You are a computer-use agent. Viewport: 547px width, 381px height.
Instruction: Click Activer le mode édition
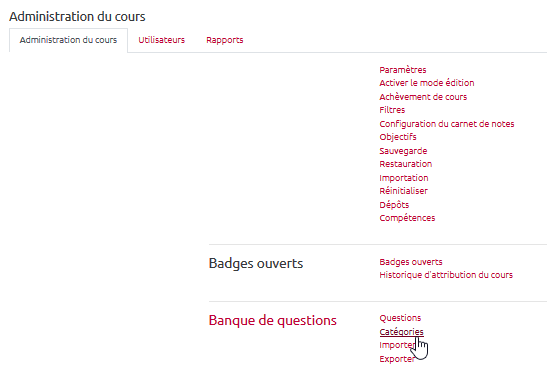click(x=427, y=83)
